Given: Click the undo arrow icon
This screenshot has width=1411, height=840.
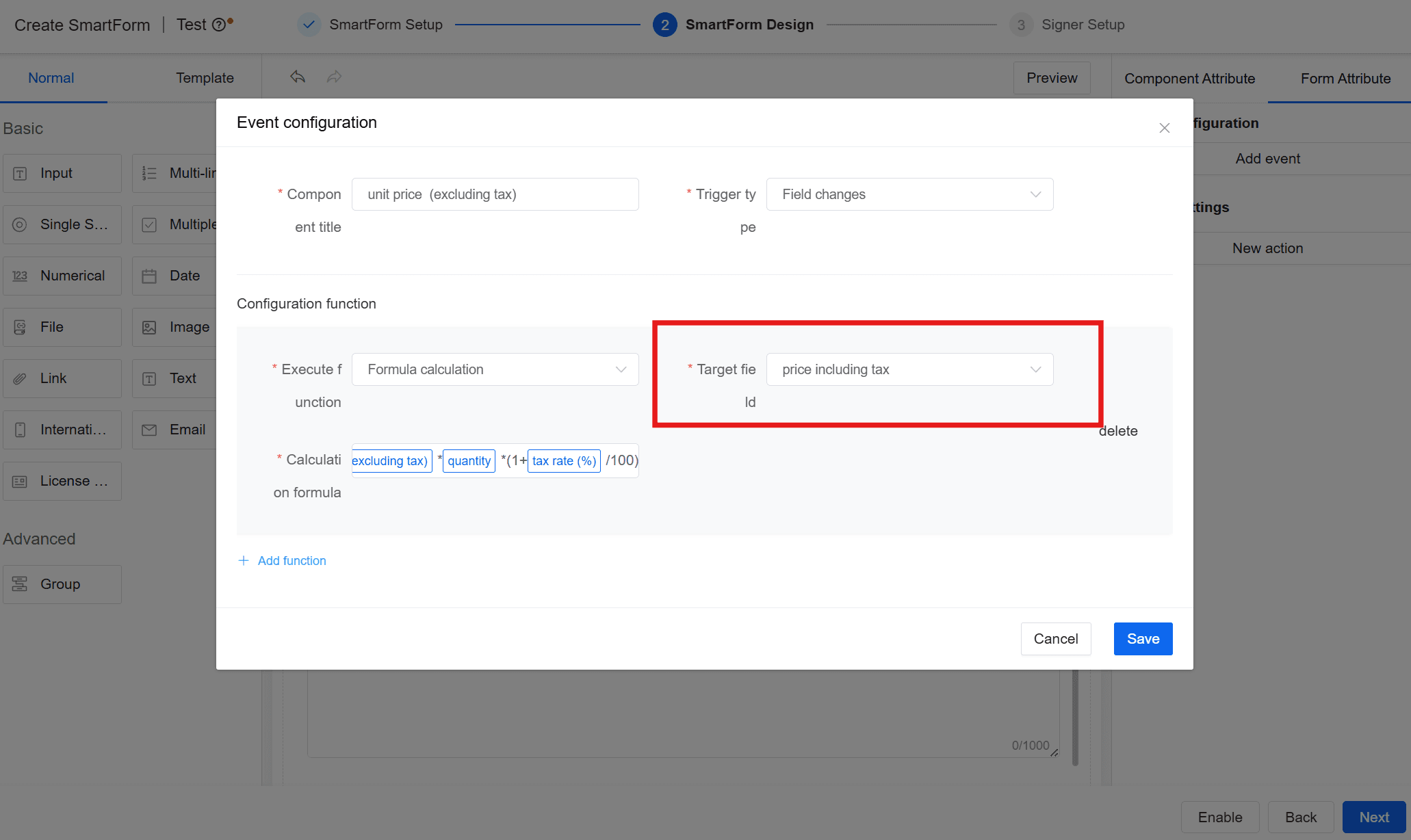Looking at the screenshot, I should pos(298,77).
